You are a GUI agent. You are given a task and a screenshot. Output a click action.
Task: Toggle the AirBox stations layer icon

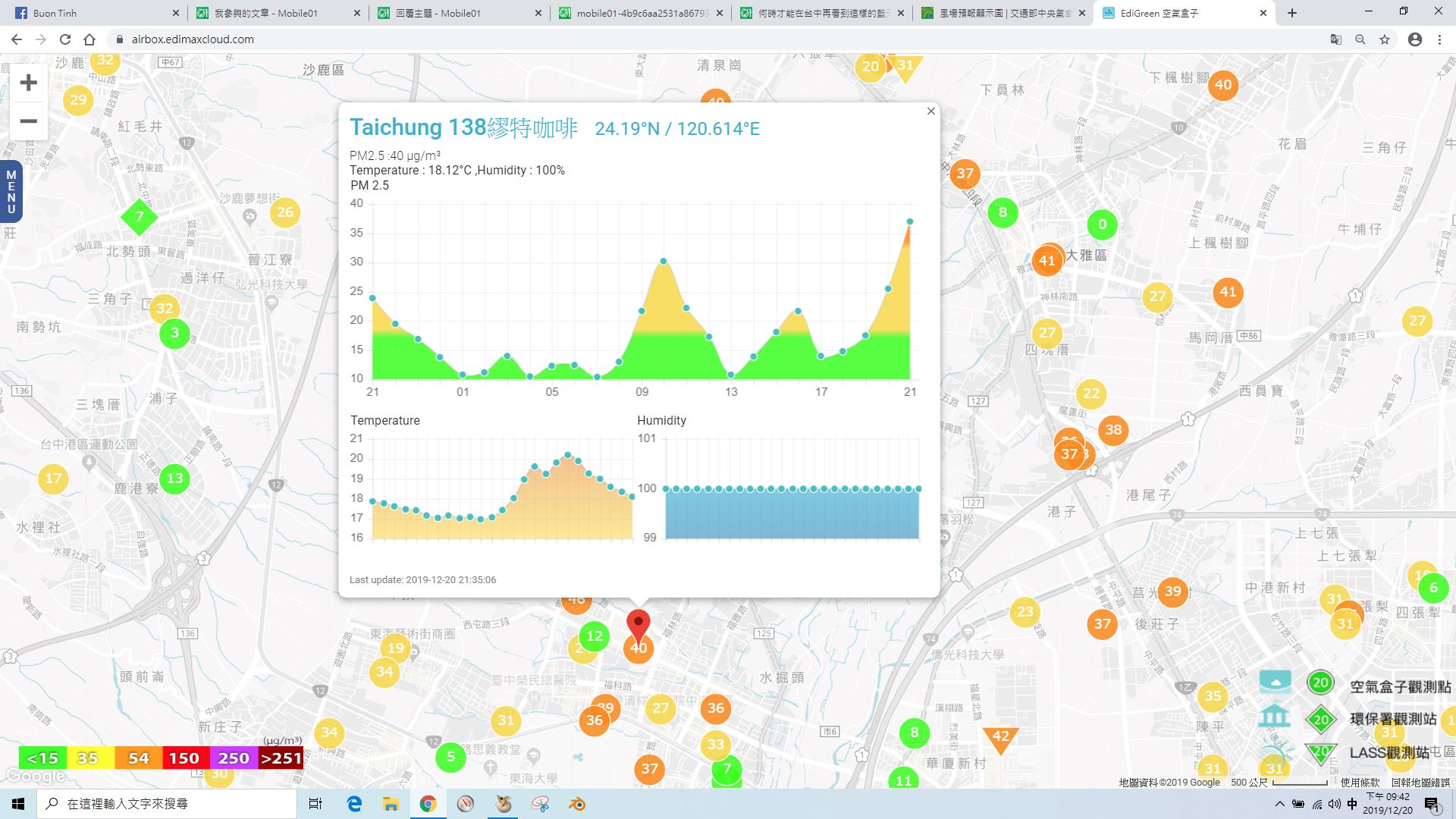coord(1276,682)
